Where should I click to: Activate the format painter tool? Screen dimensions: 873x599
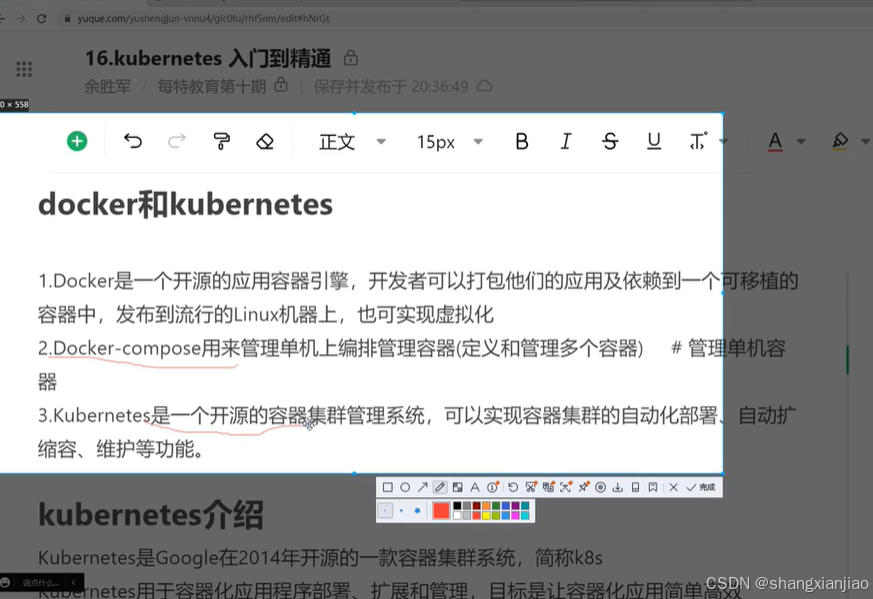[x=222, y=141]
